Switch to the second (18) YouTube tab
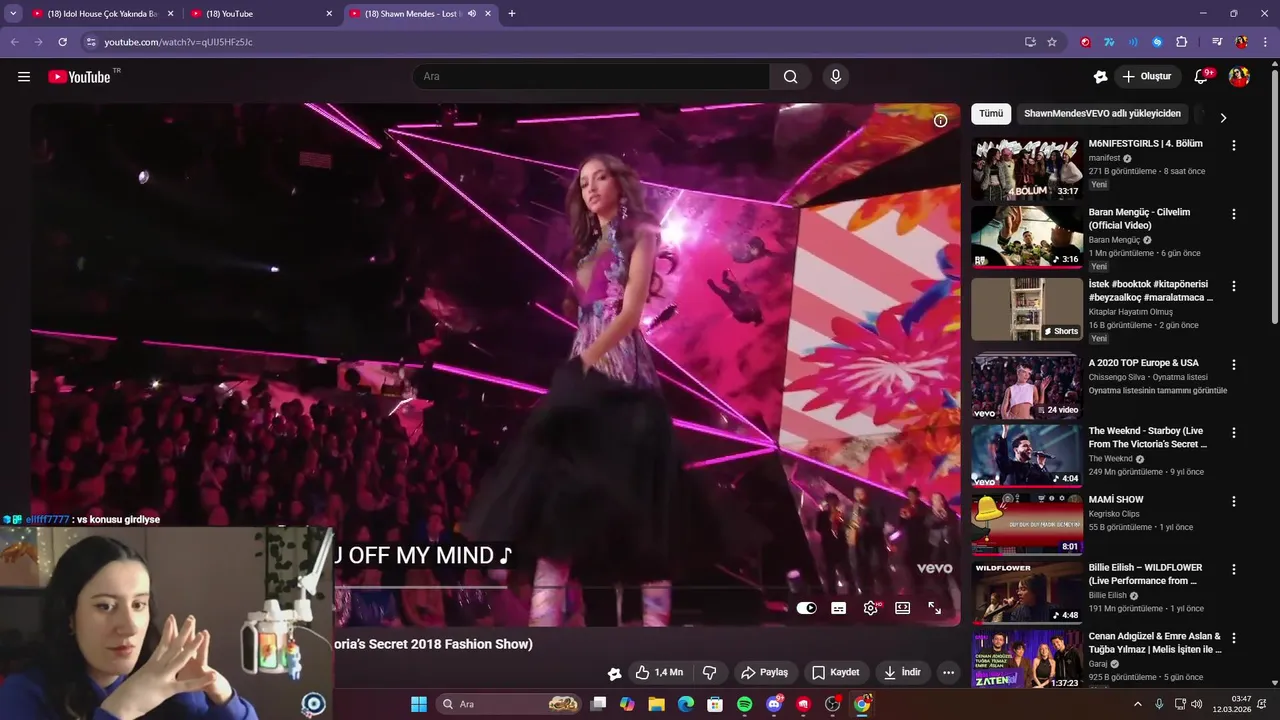This screenshot has width=1280, height=720. tap(260, 14)
